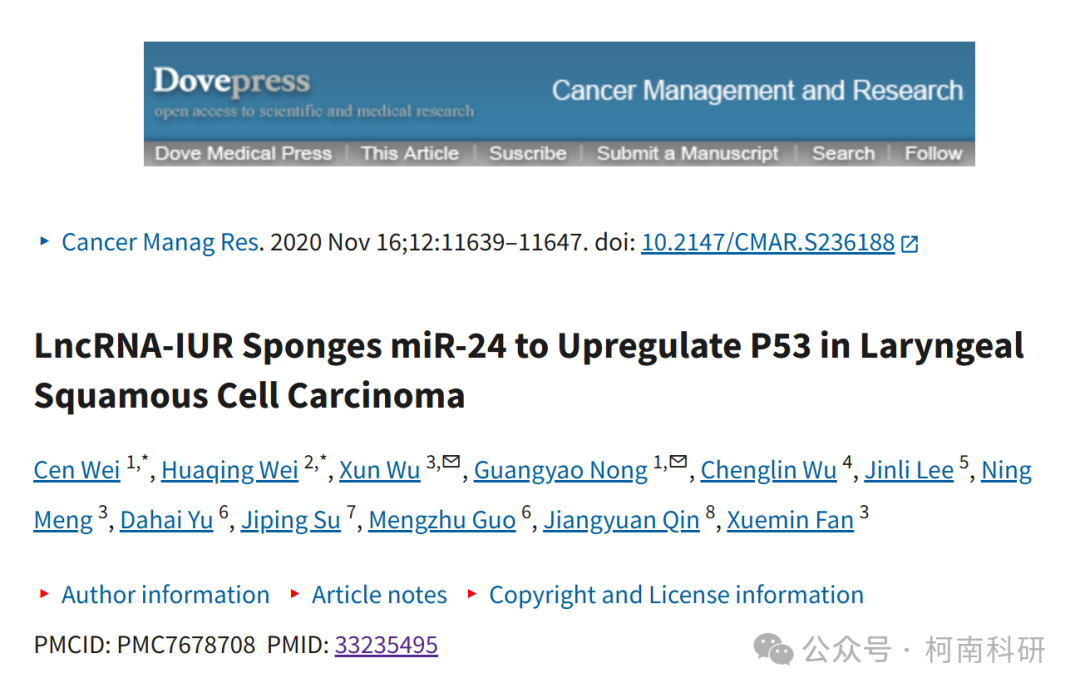Expand Copyright and License information

[676, 594]
